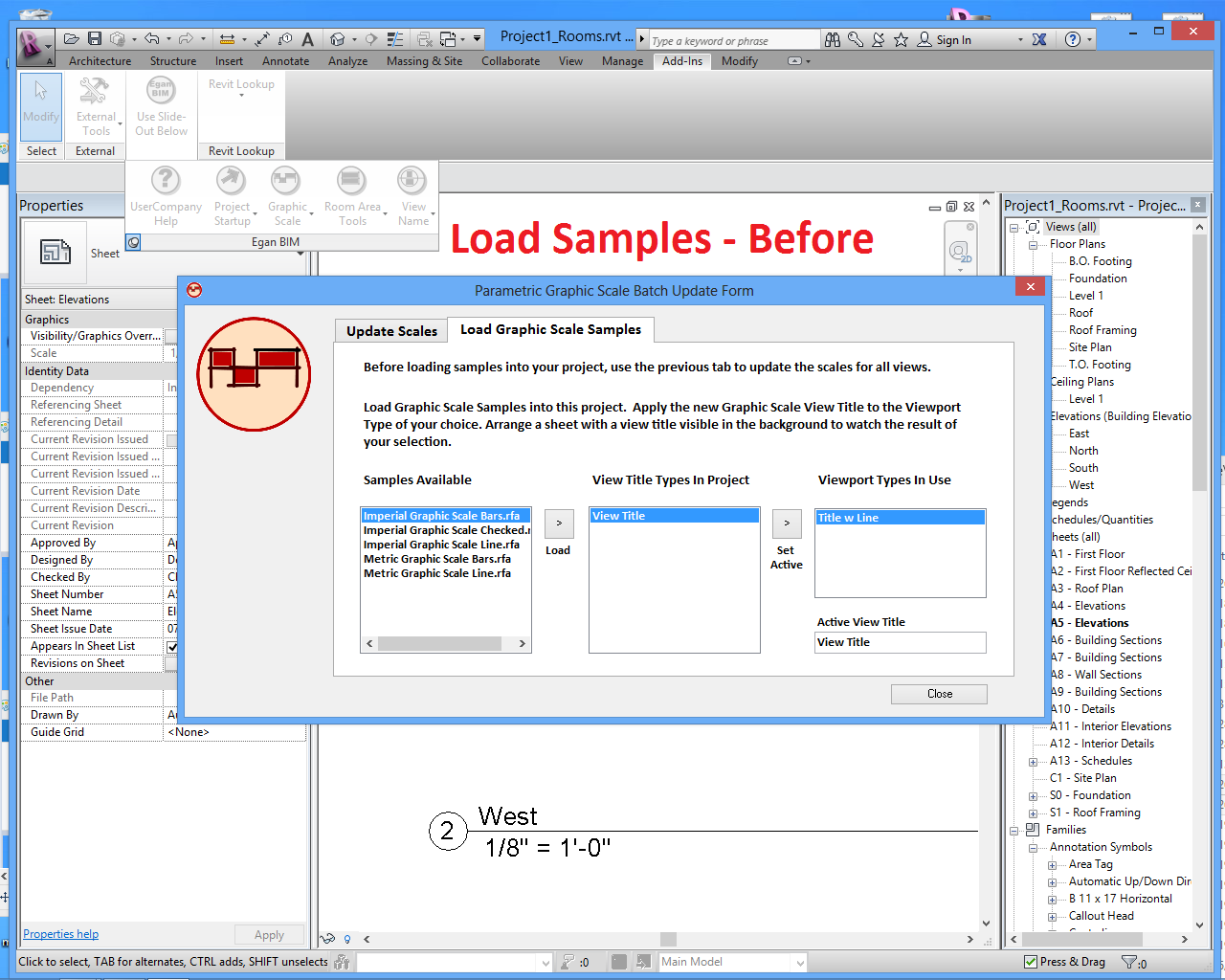Viewport: 1225px width, 980px height.
Task: Open UserCompany Help question mark button
Action: [166, 180]
